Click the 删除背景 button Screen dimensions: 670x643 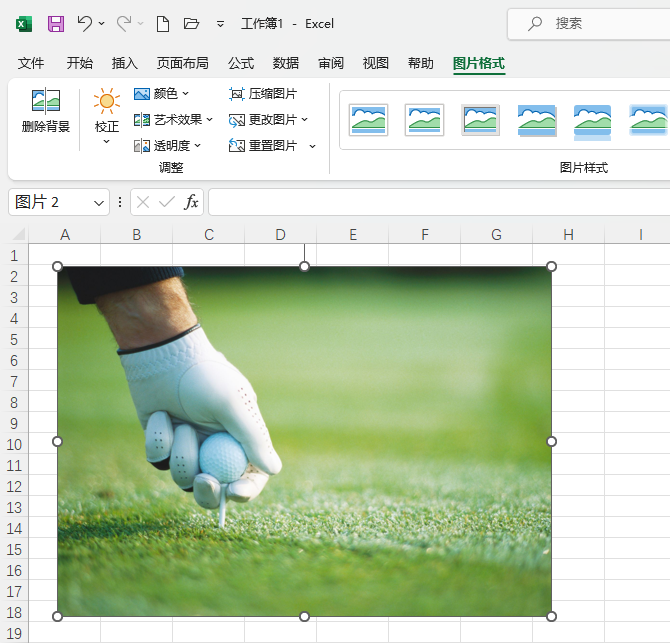click(x=46, y=110)
